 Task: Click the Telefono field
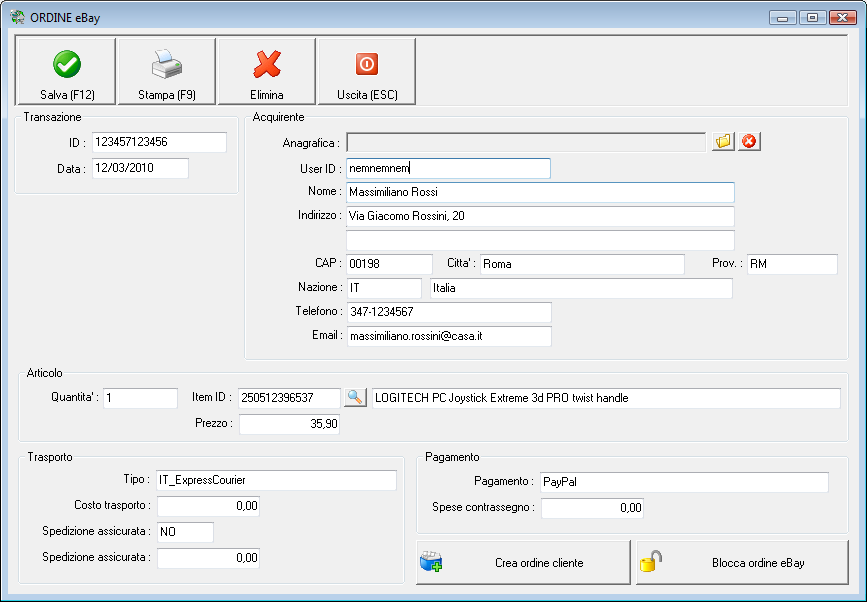click(x=449, y=312)
